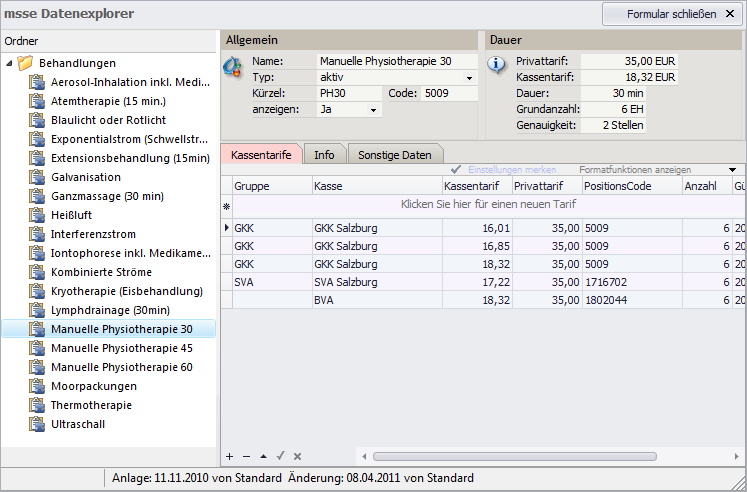Open the Sonstige Daten tab
747x492 pixels.
click(x=395, y=155)
